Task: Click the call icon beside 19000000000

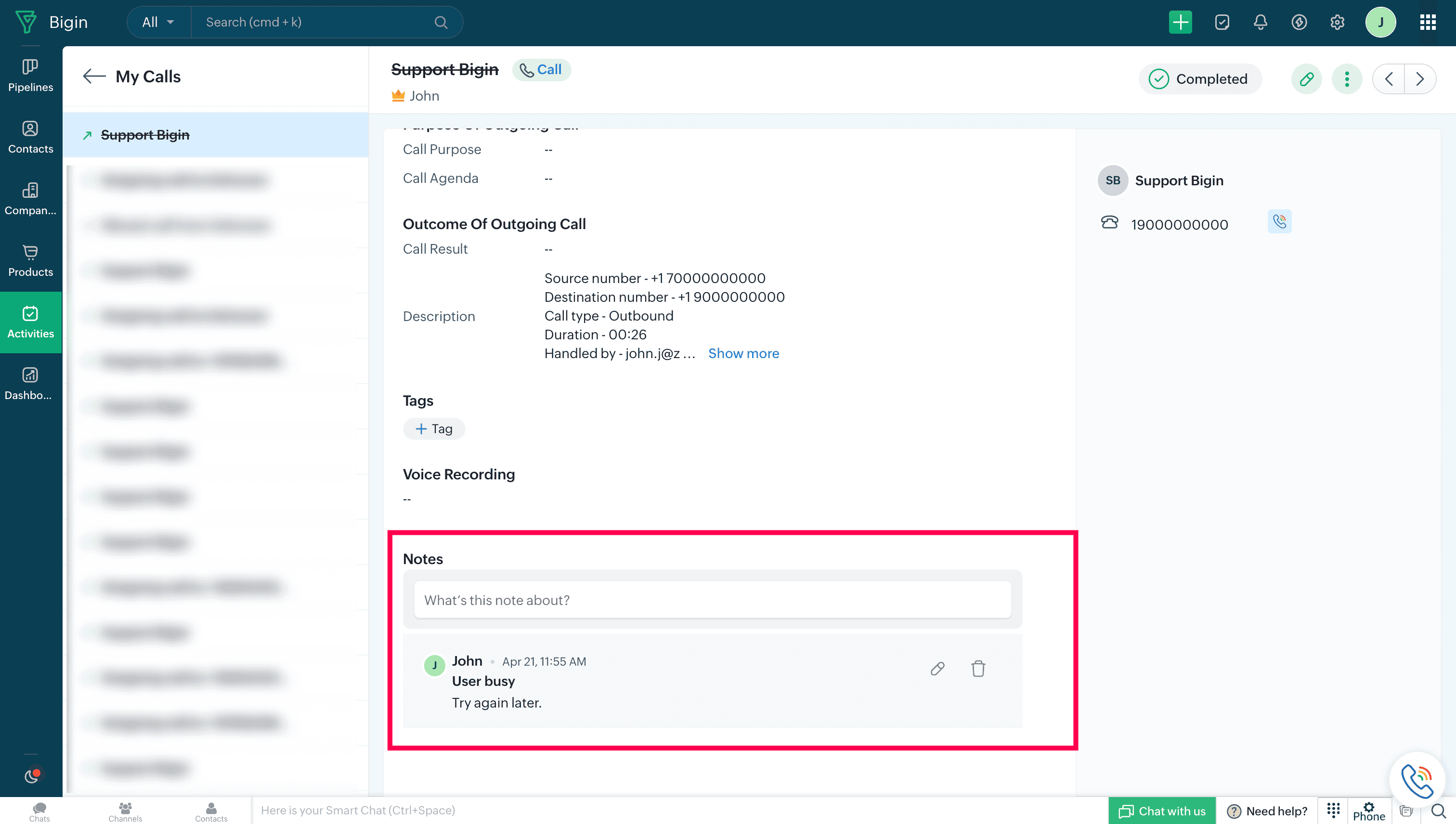Action: (x=1279, y=222)
